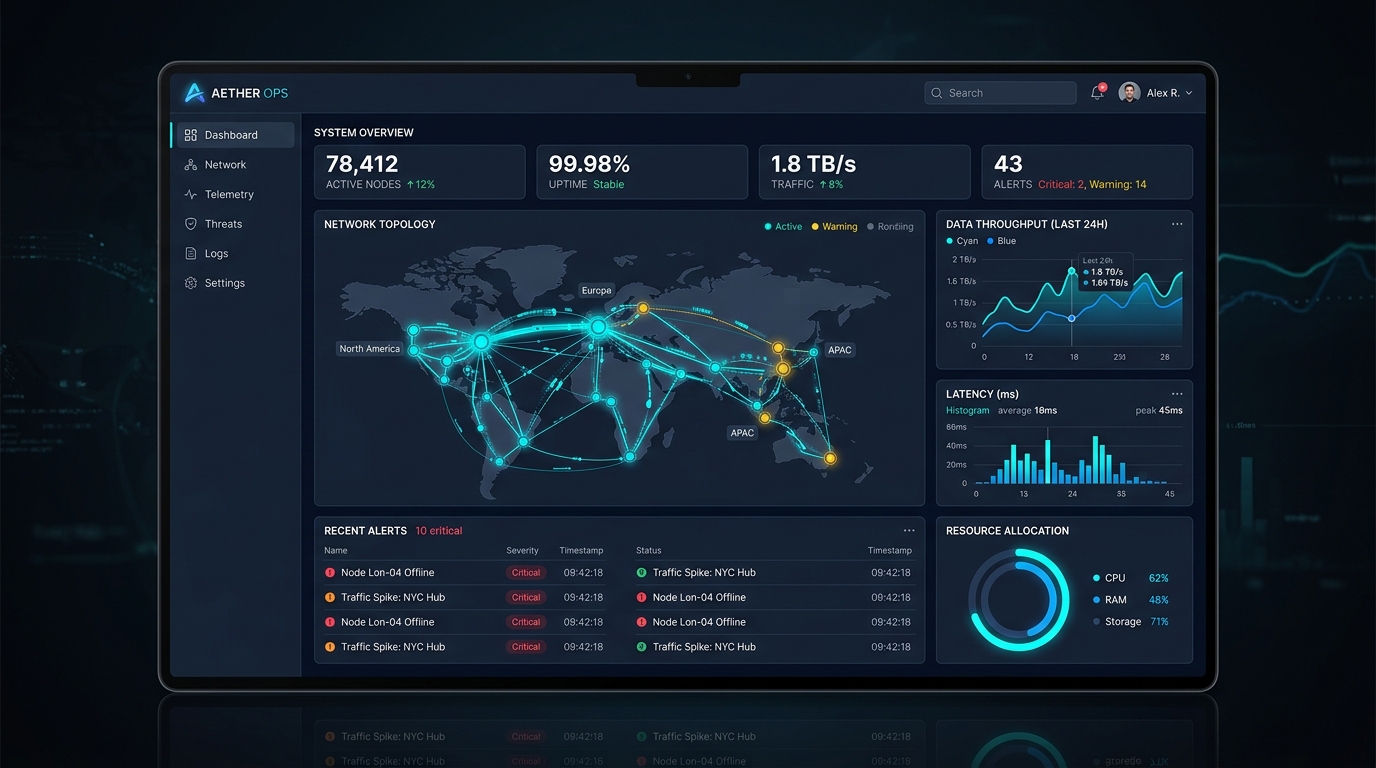Click the Name column header in alerts
Screen dimensions: 1376x768
336,551
